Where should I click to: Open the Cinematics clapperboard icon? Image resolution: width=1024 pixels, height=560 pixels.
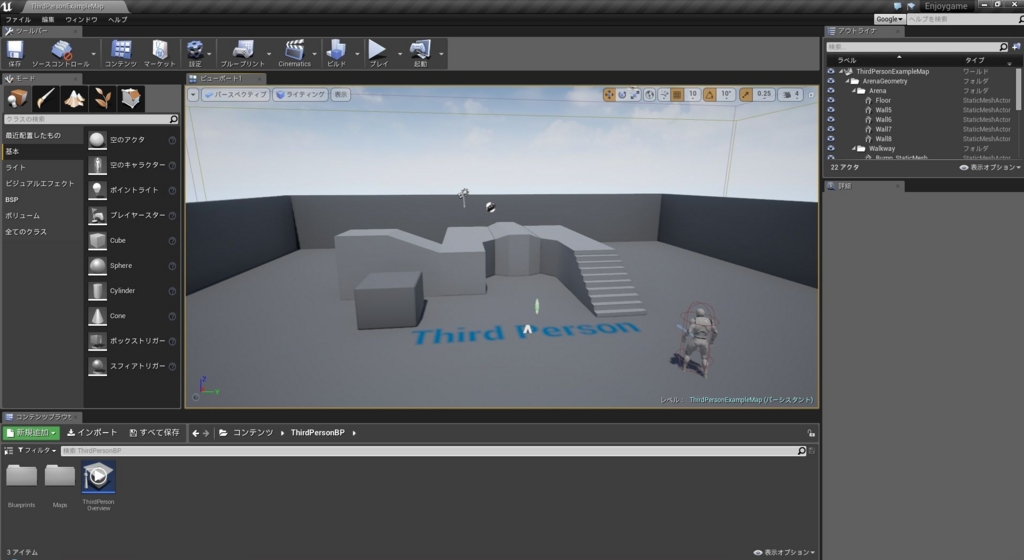pyautogui.click(x=295, y=52)
